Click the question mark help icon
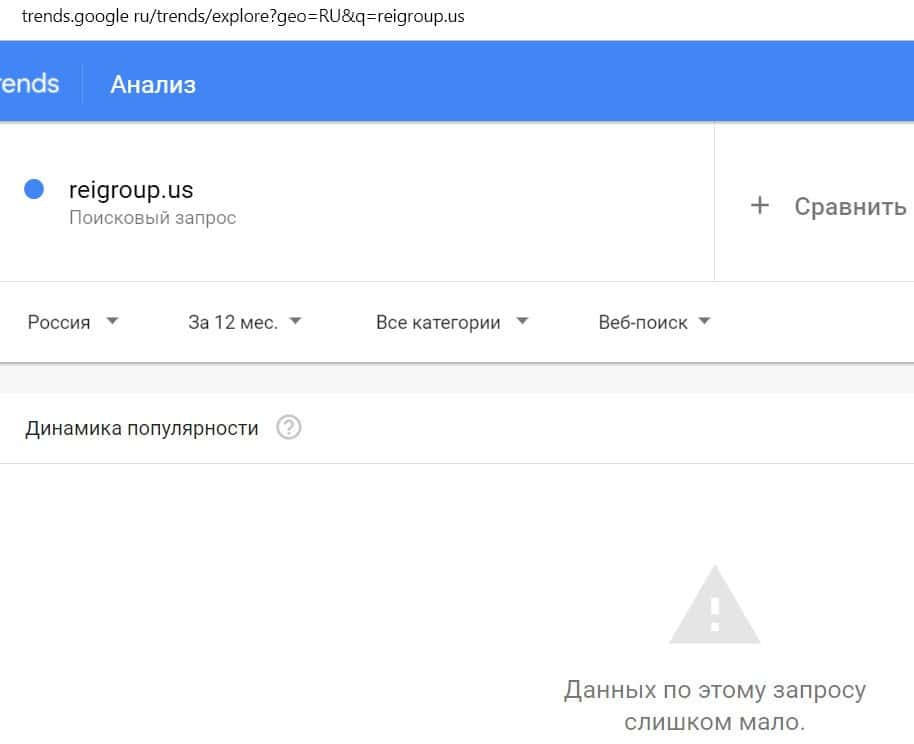Viewport: 914px width, 744px height. click(x=289, y=428)
